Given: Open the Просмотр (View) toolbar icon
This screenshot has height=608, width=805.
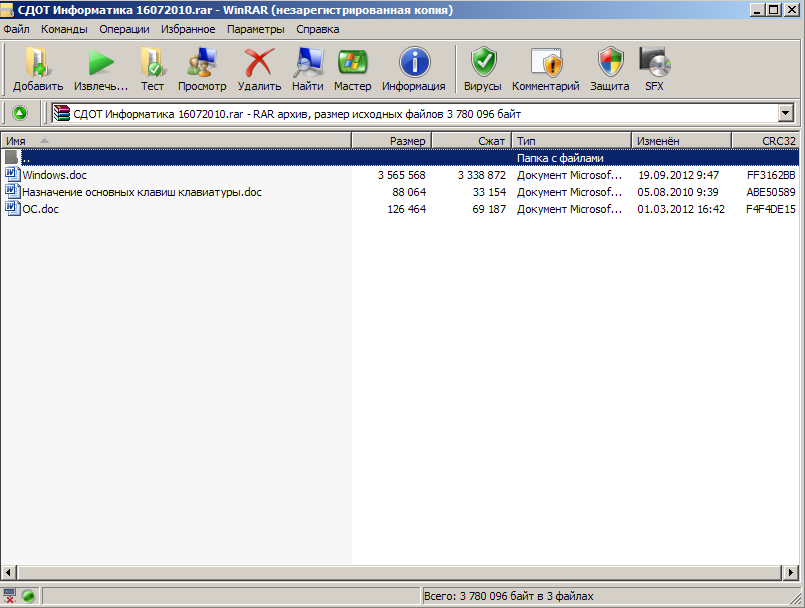Looking at the screenshot, I should tap(202, 63).
